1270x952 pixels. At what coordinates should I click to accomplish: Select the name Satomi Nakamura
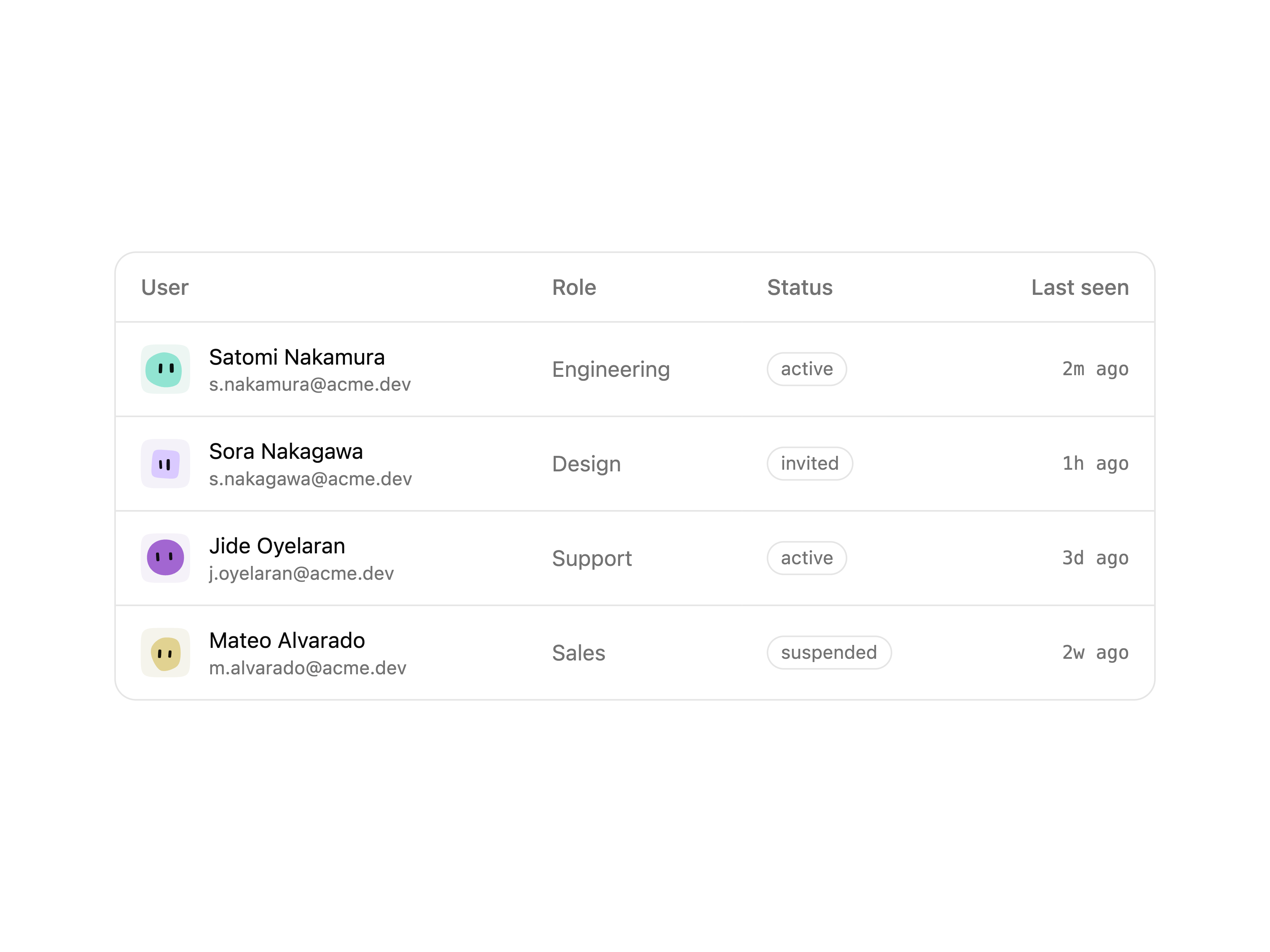[x=297, y=357]
